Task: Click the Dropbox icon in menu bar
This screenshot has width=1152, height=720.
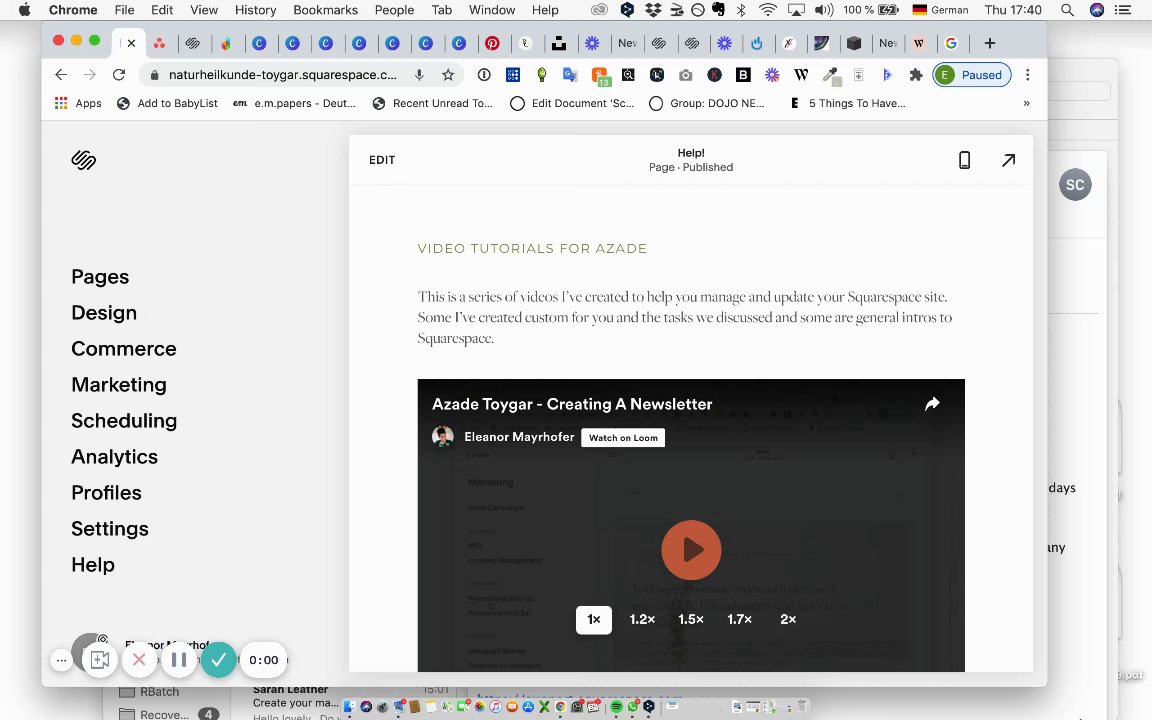Action: click(x=652, y=10)
